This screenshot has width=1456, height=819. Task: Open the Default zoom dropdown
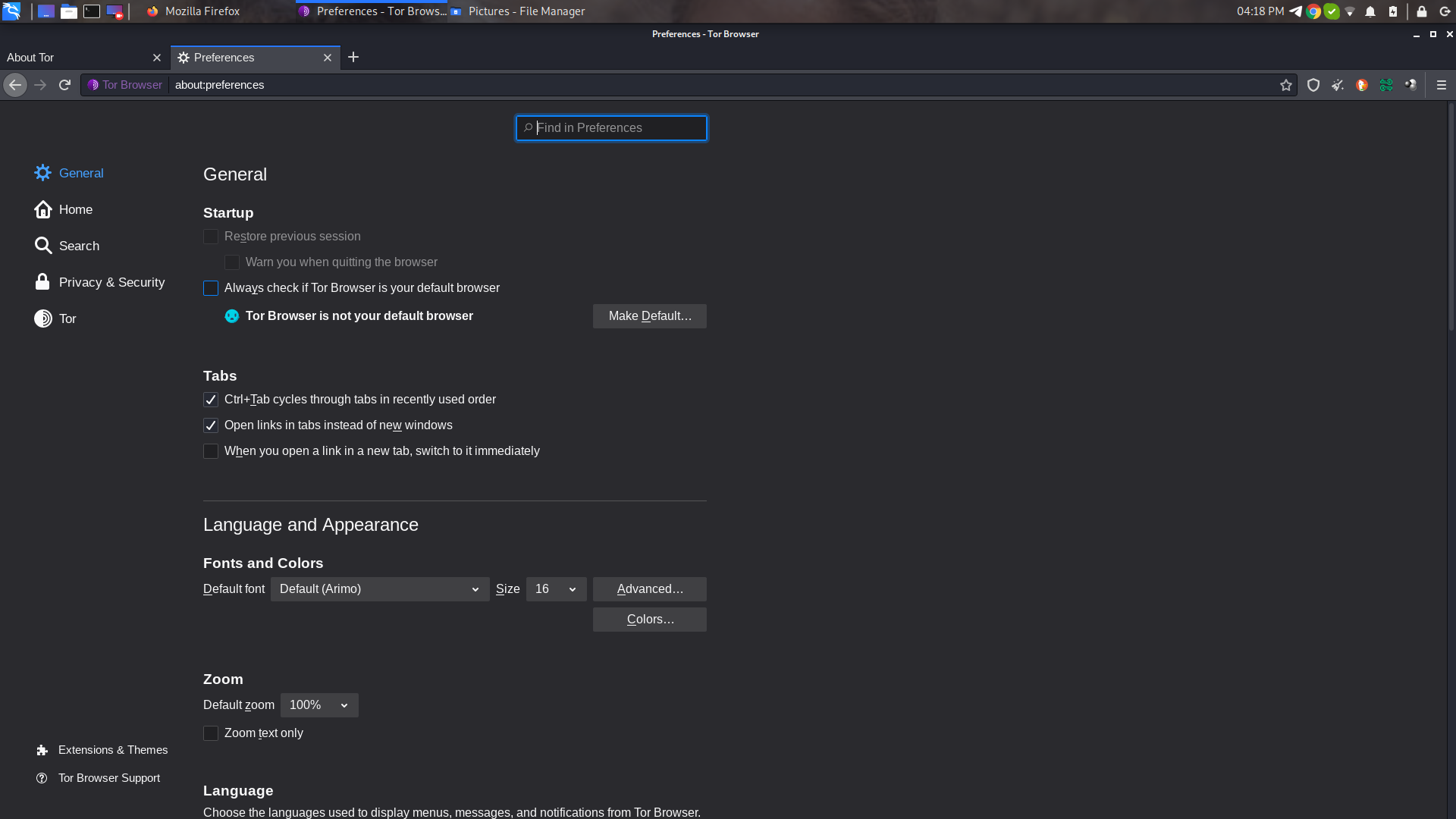319,705
